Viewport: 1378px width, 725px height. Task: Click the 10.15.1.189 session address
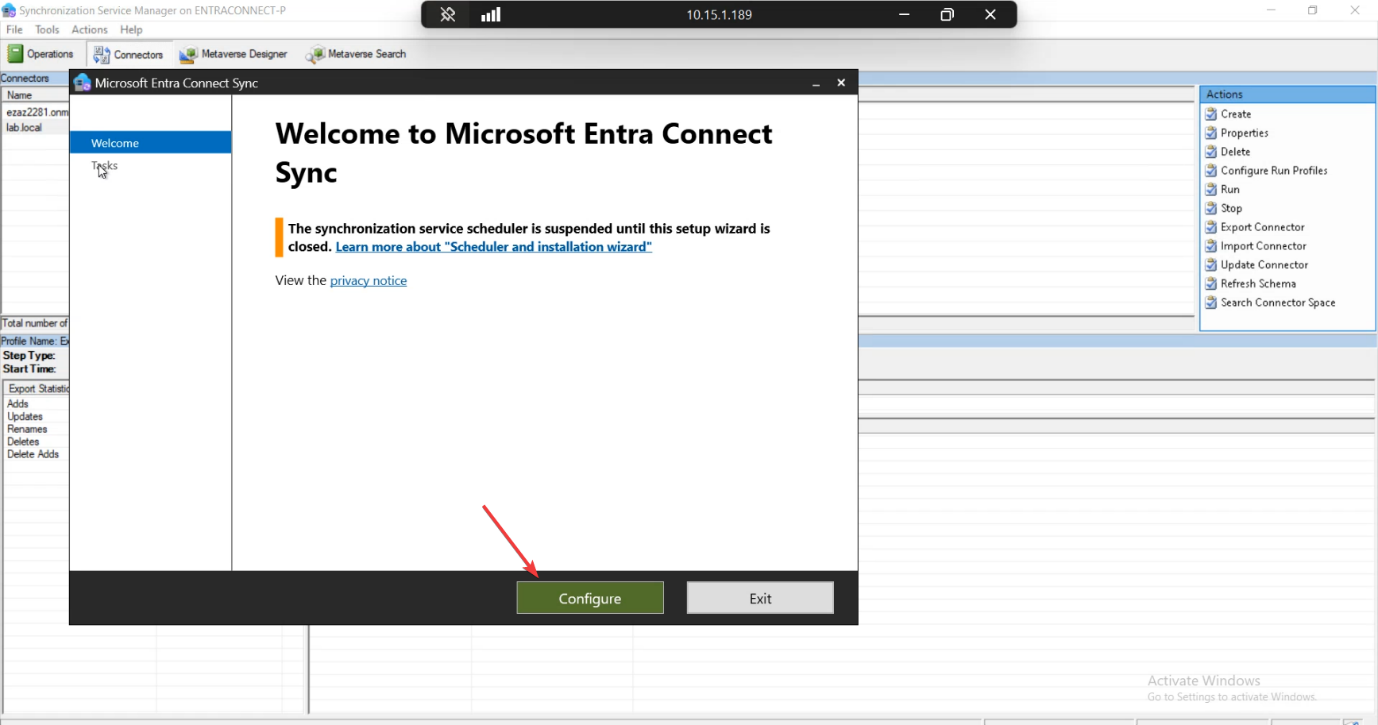click(719, 15)
